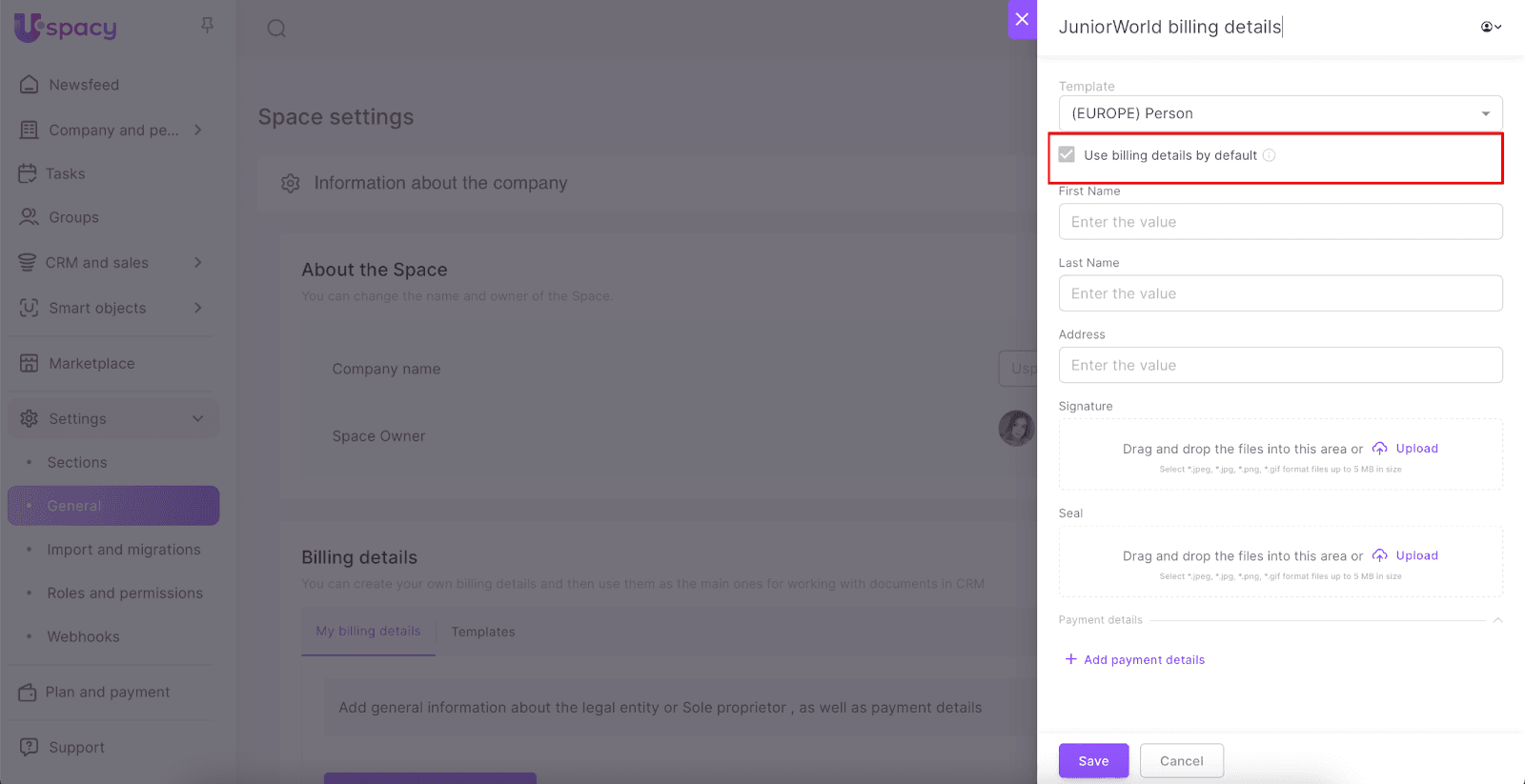
Task: Click the Uspacy logo
Action: [66, 28]
